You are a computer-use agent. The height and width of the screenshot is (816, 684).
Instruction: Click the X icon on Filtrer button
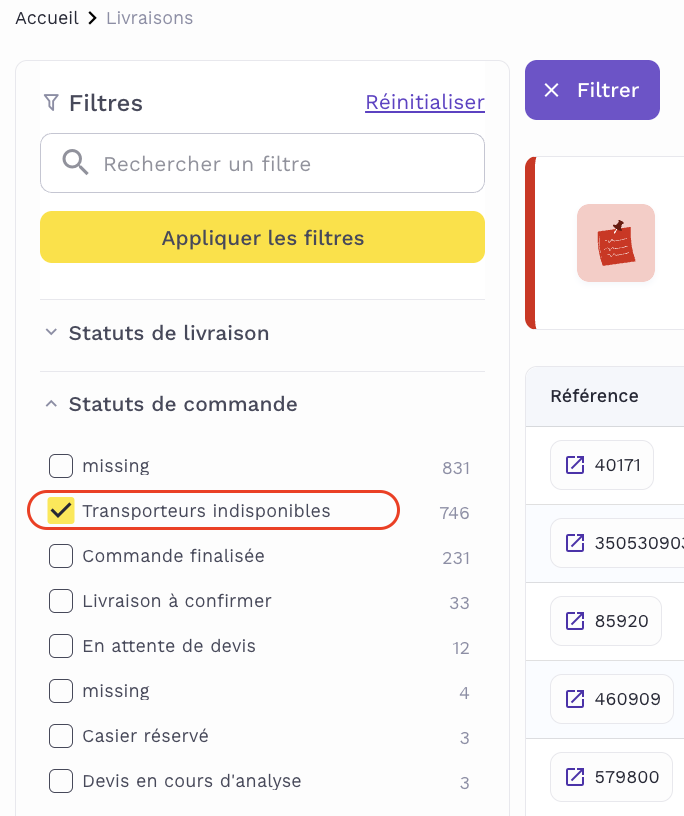click(x=551, y=90)
